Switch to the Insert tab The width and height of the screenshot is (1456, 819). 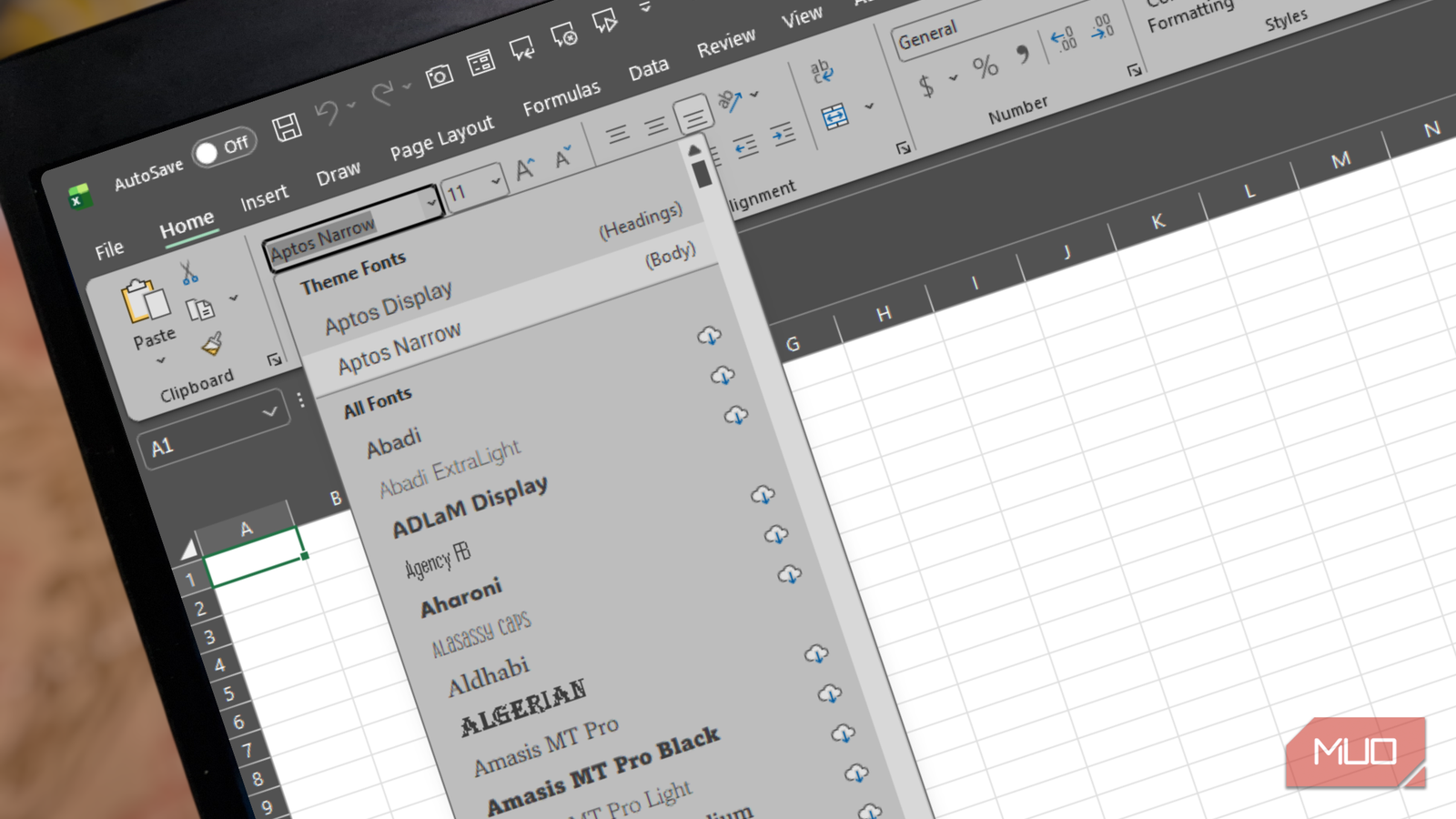coord(264,197)
